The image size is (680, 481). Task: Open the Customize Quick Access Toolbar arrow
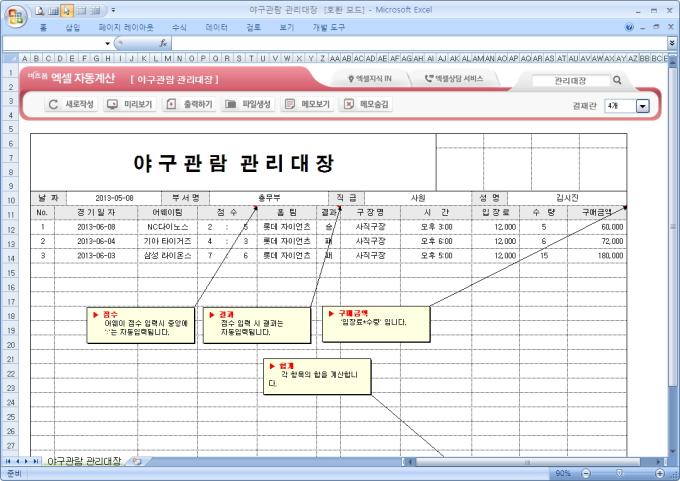pos(113,10)
